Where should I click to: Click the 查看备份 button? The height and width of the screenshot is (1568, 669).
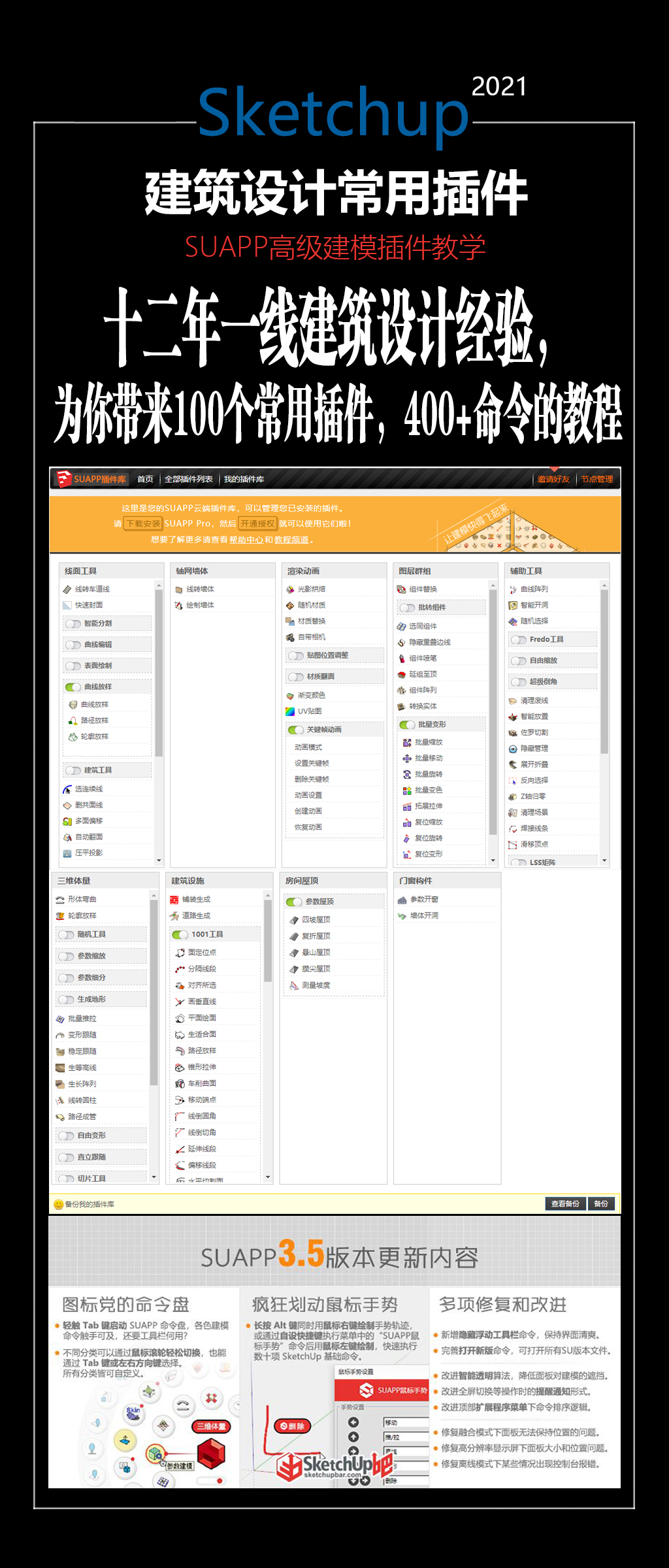pos(565,1204)
